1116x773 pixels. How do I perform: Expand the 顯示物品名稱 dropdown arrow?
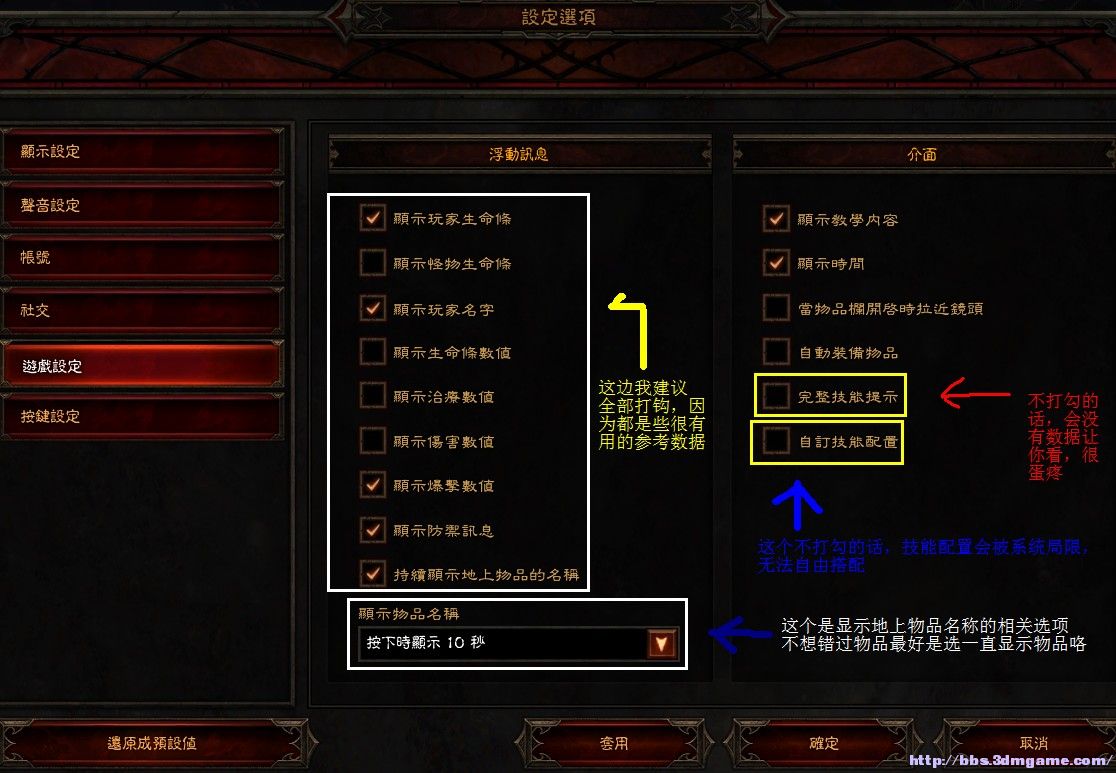[661, 643]
